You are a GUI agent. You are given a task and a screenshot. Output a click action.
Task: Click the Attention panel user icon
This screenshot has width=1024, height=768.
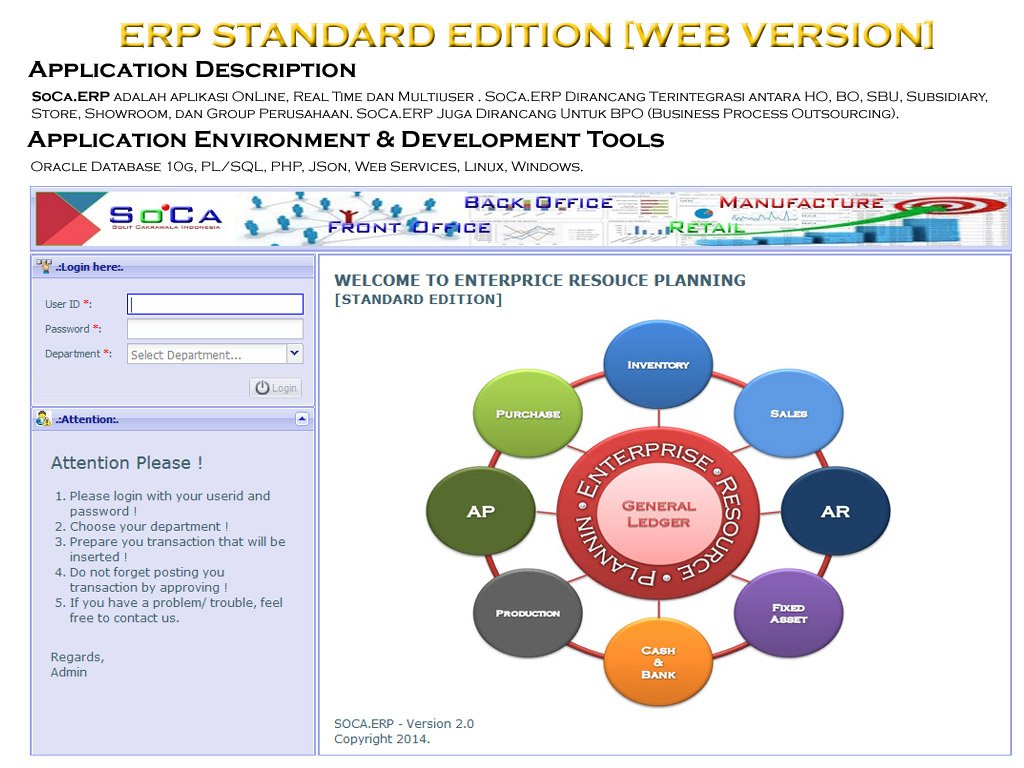click(x=44, y=419)
